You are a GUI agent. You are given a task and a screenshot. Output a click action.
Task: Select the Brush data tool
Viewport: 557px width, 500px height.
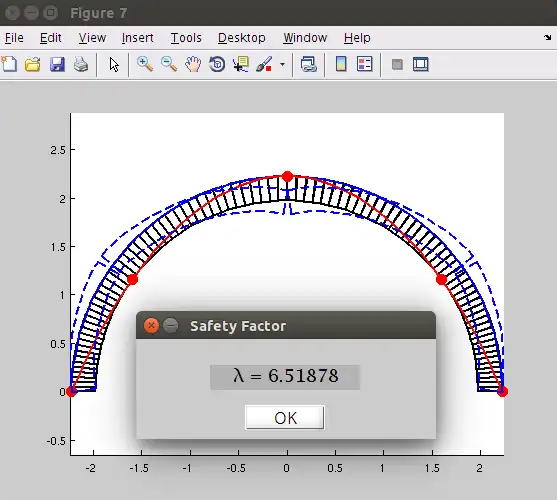click(264, 64)
